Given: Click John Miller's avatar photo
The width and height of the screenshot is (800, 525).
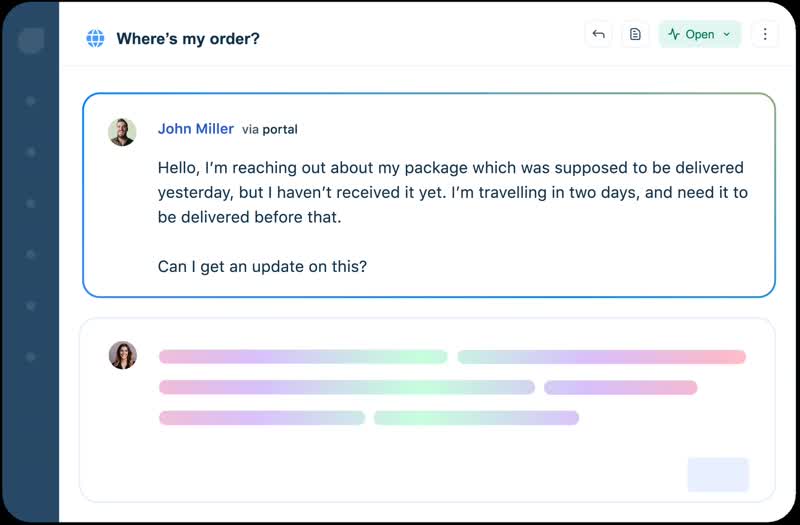Looking at the screenshot, I should click(122, 132).
